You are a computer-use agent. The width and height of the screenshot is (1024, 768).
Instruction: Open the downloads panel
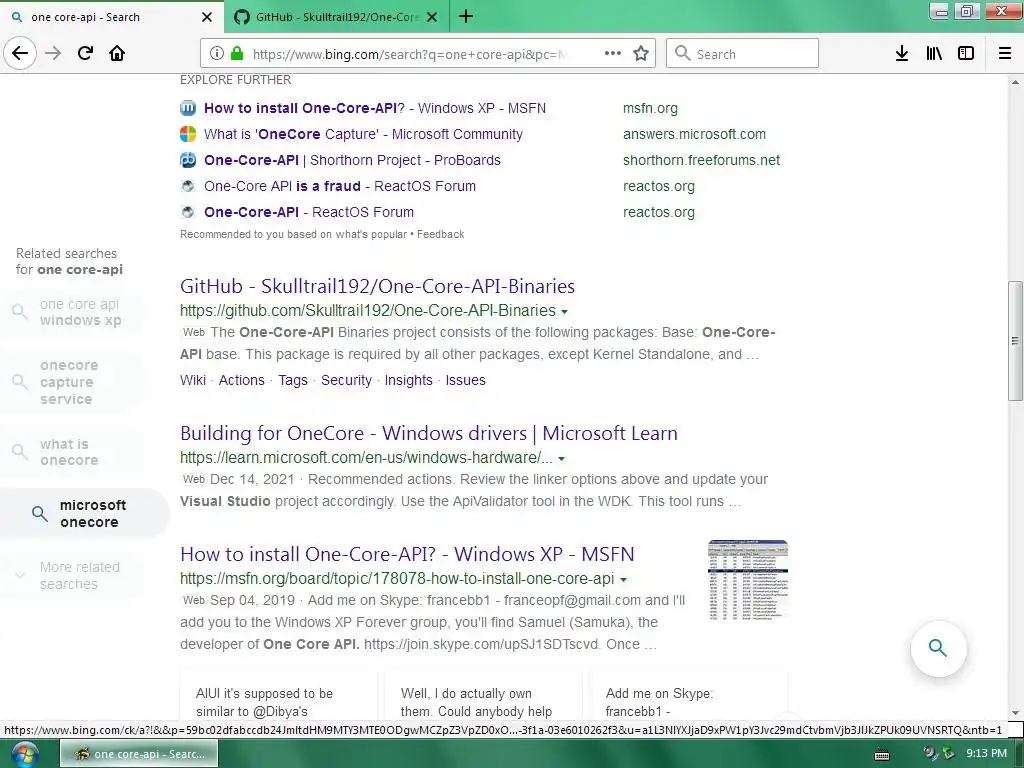[902, 54]
